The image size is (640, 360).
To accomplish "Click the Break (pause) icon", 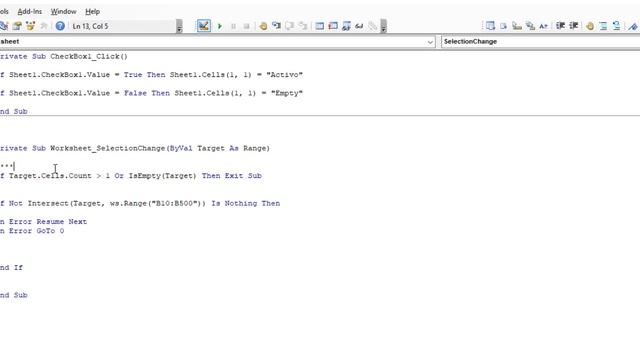I will [x=233, y=26].
